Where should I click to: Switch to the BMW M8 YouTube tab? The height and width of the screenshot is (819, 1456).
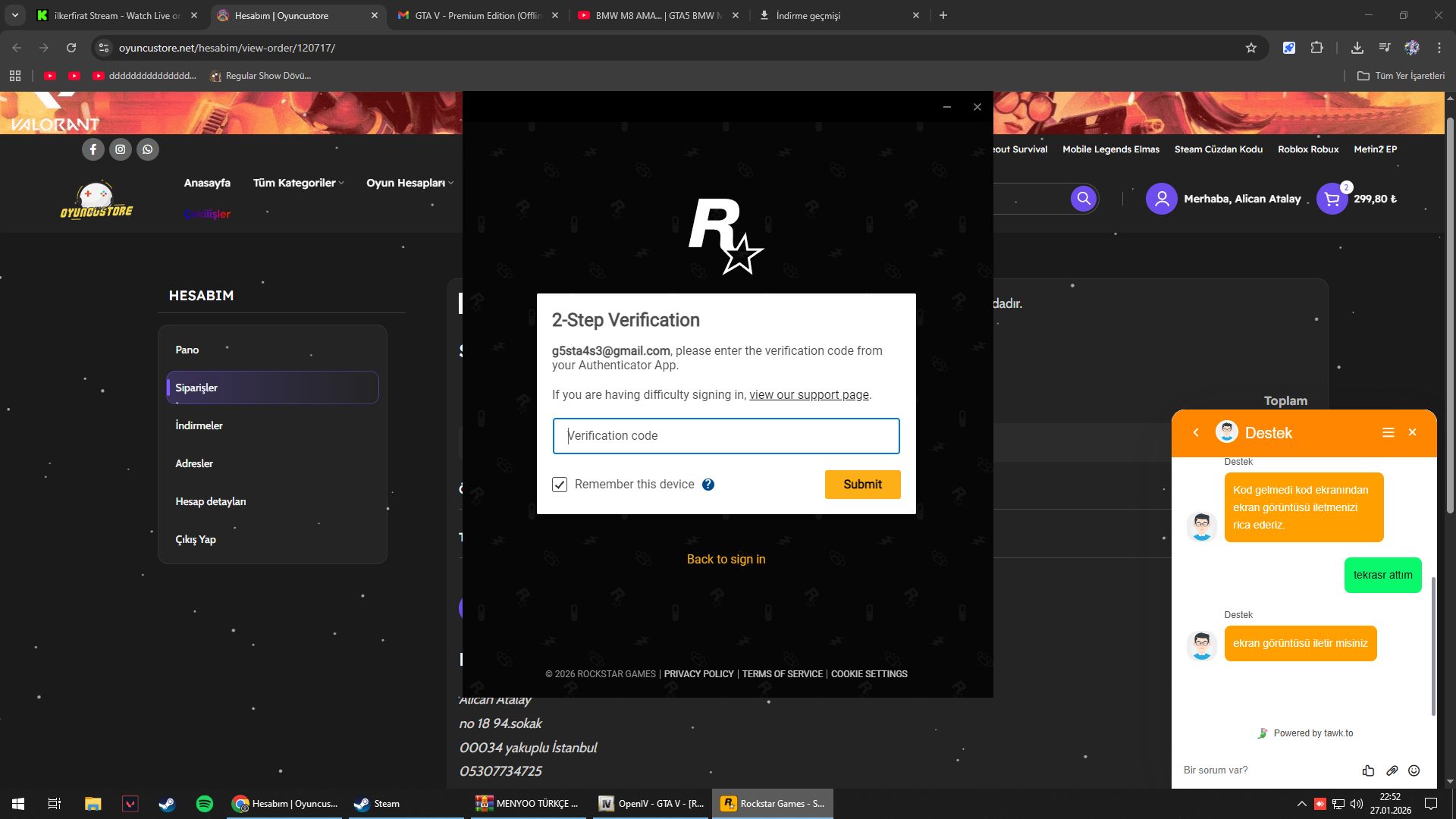pyautogui.click(x=658, y=15)
